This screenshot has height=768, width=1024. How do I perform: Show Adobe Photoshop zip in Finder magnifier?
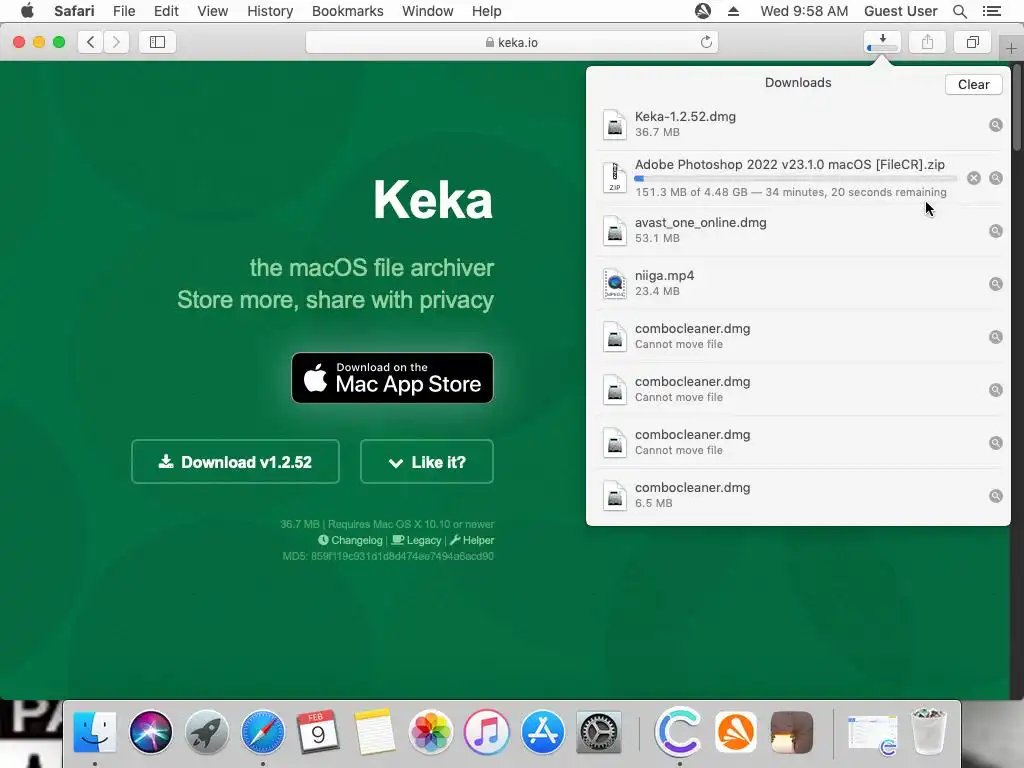point(995,178)
